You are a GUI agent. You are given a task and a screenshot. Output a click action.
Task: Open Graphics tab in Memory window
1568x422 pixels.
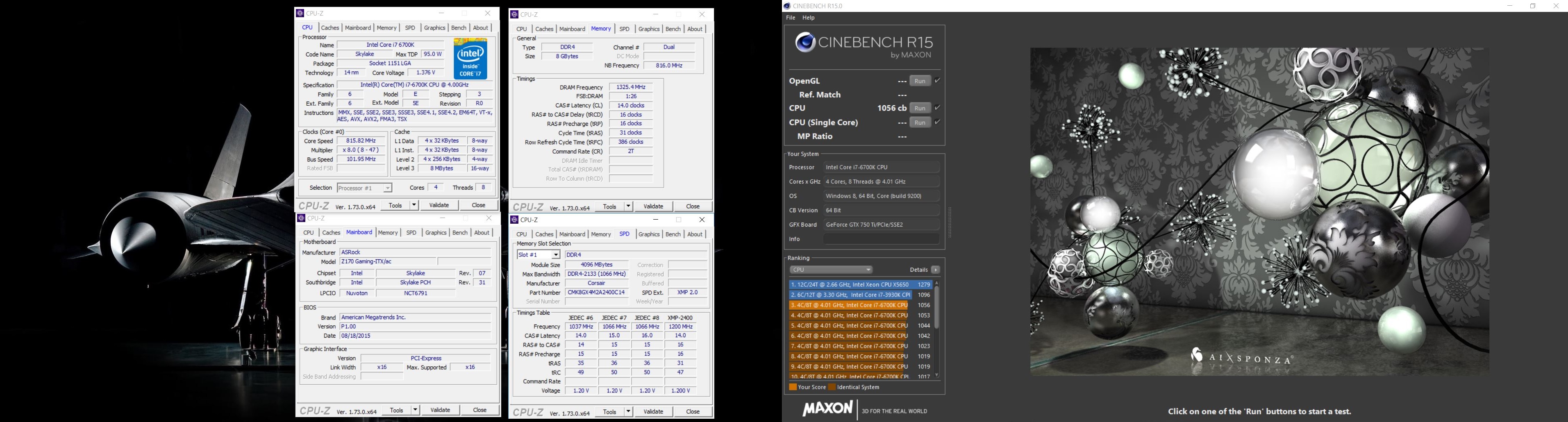[x=649, y=29]
